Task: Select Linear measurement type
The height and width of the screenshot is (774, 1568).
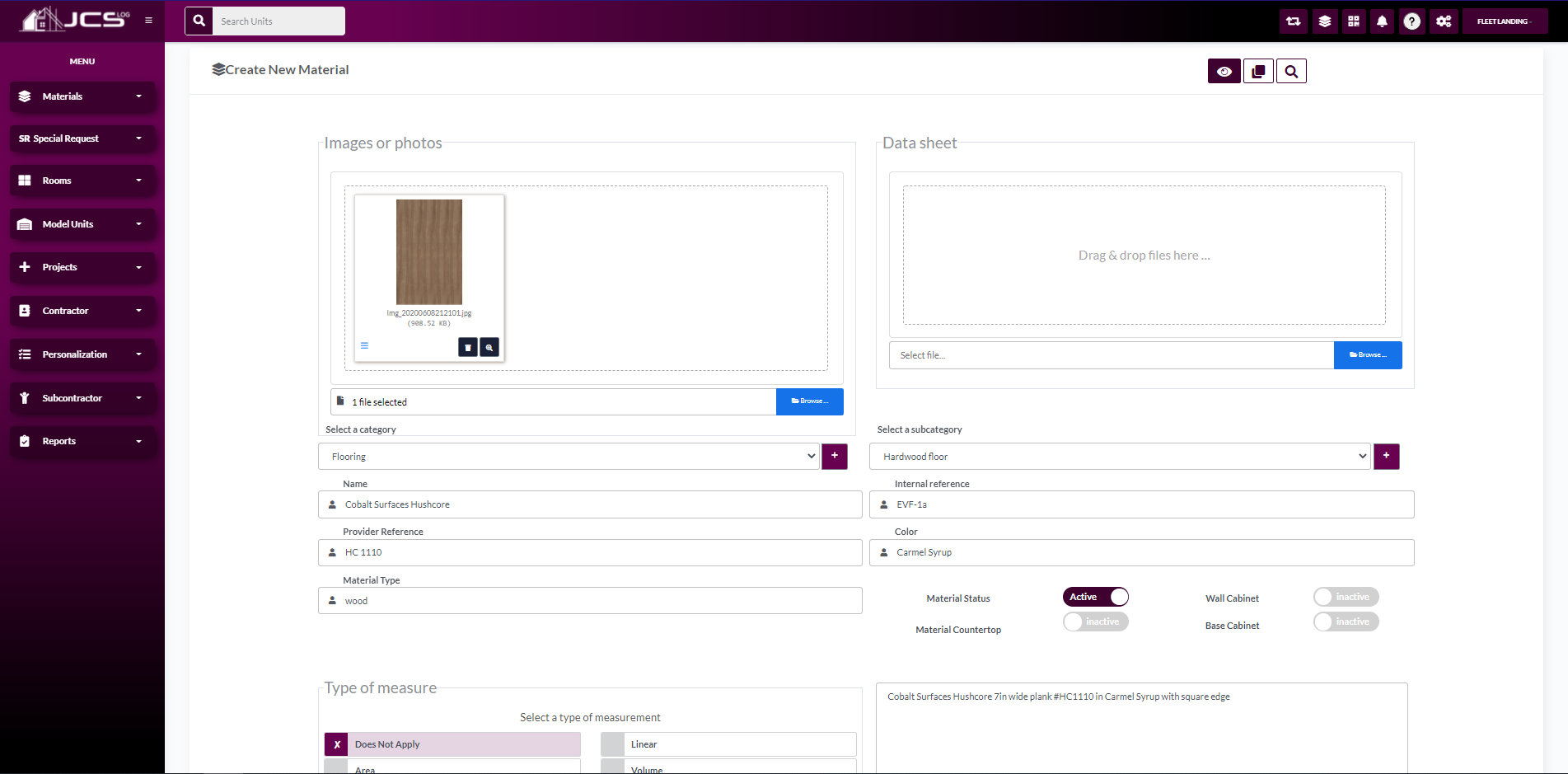Action: click(728, 744)
